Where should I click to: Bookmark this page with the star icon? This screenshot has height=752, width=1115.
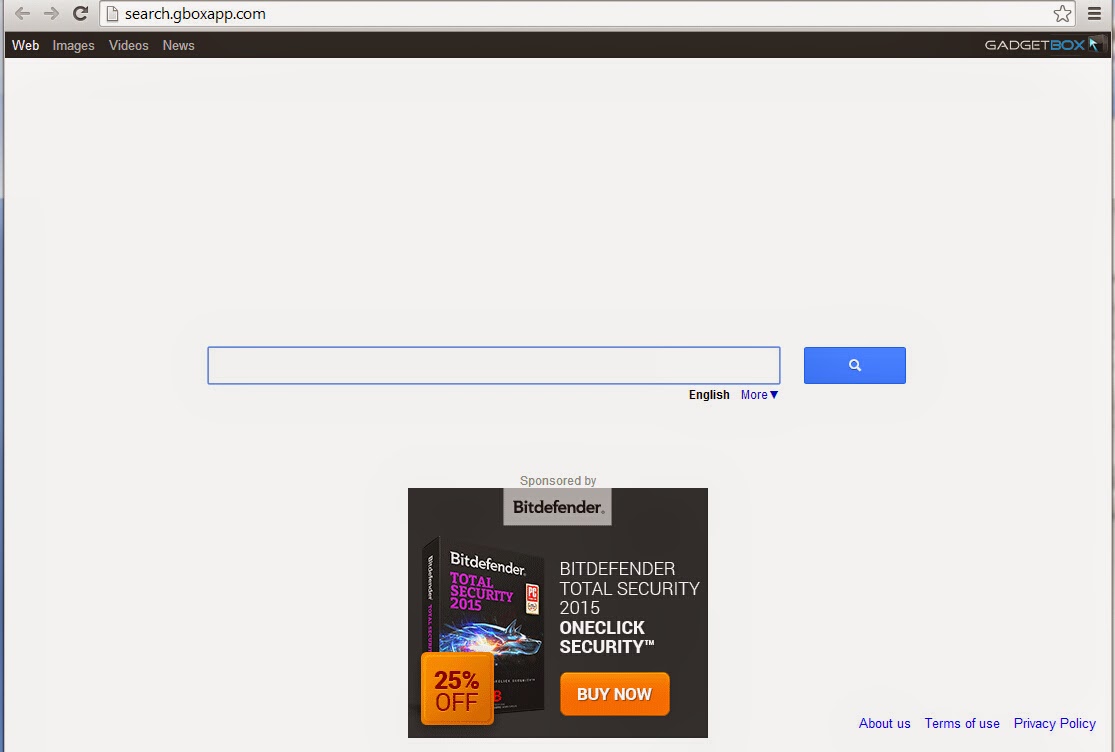coord(1062,14)
